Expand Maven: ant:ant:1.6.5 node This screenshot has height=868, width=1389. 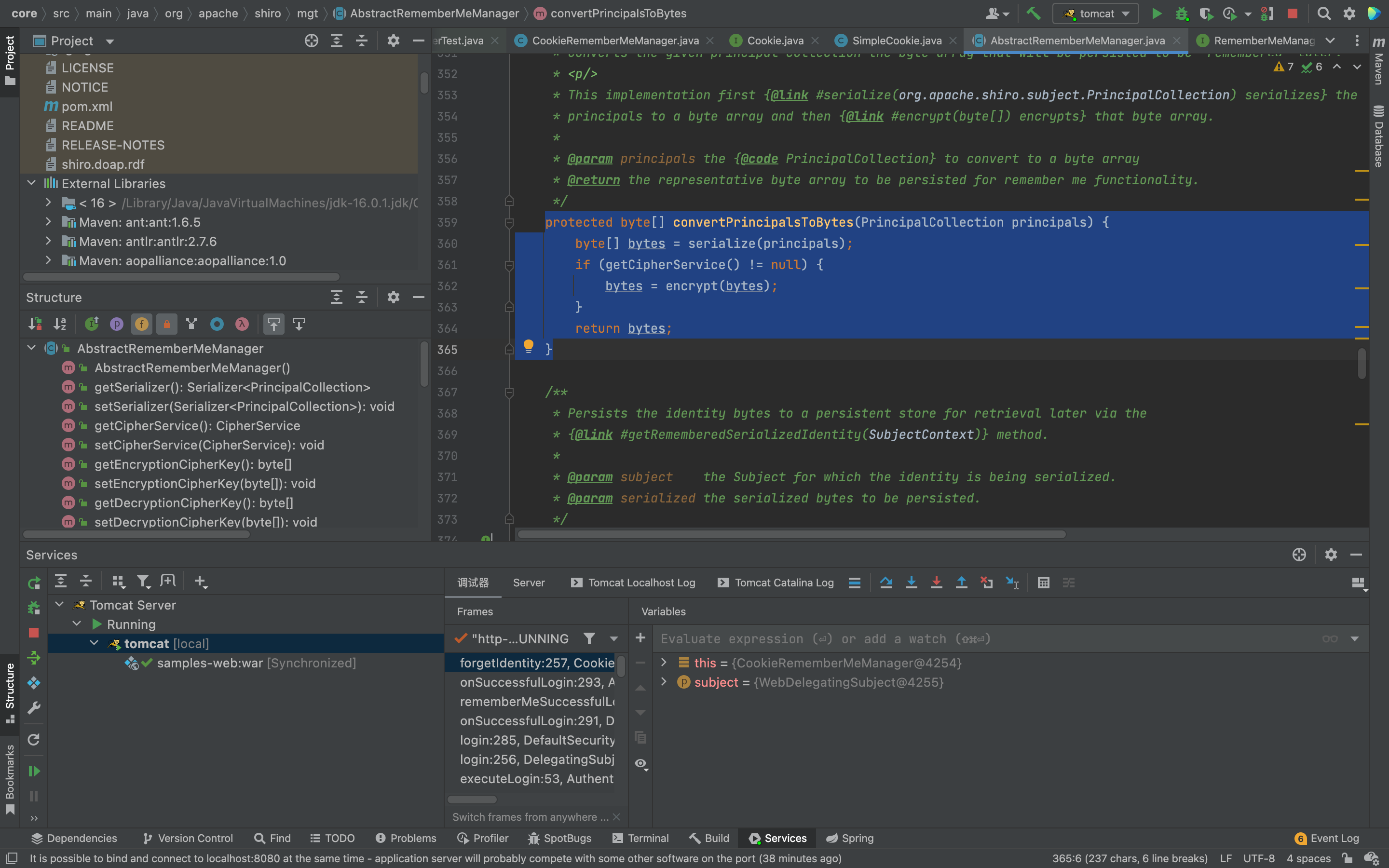click(x=49, y=222)
